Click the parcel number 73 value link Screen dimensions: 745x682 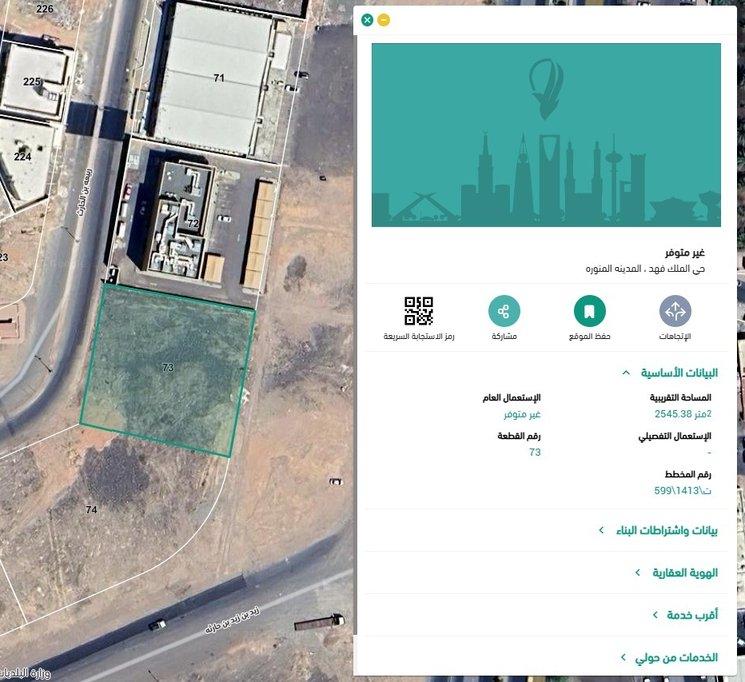tap(535, 452)
